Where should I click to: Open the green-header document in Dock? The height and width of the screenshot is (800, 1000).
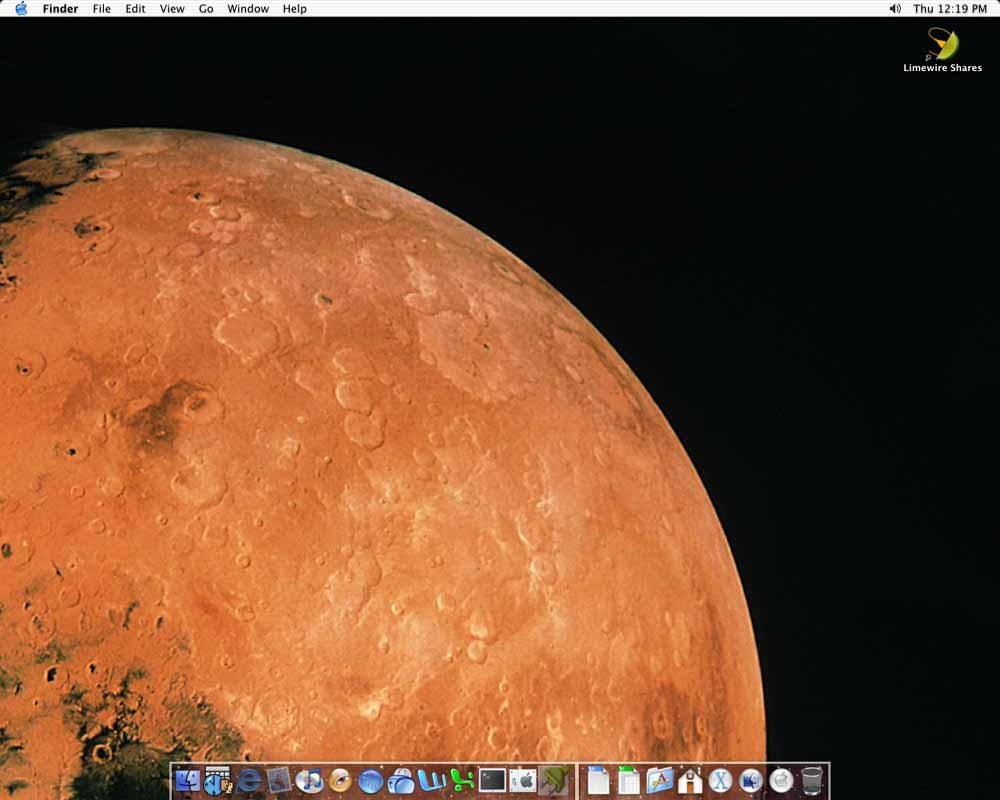629,781
